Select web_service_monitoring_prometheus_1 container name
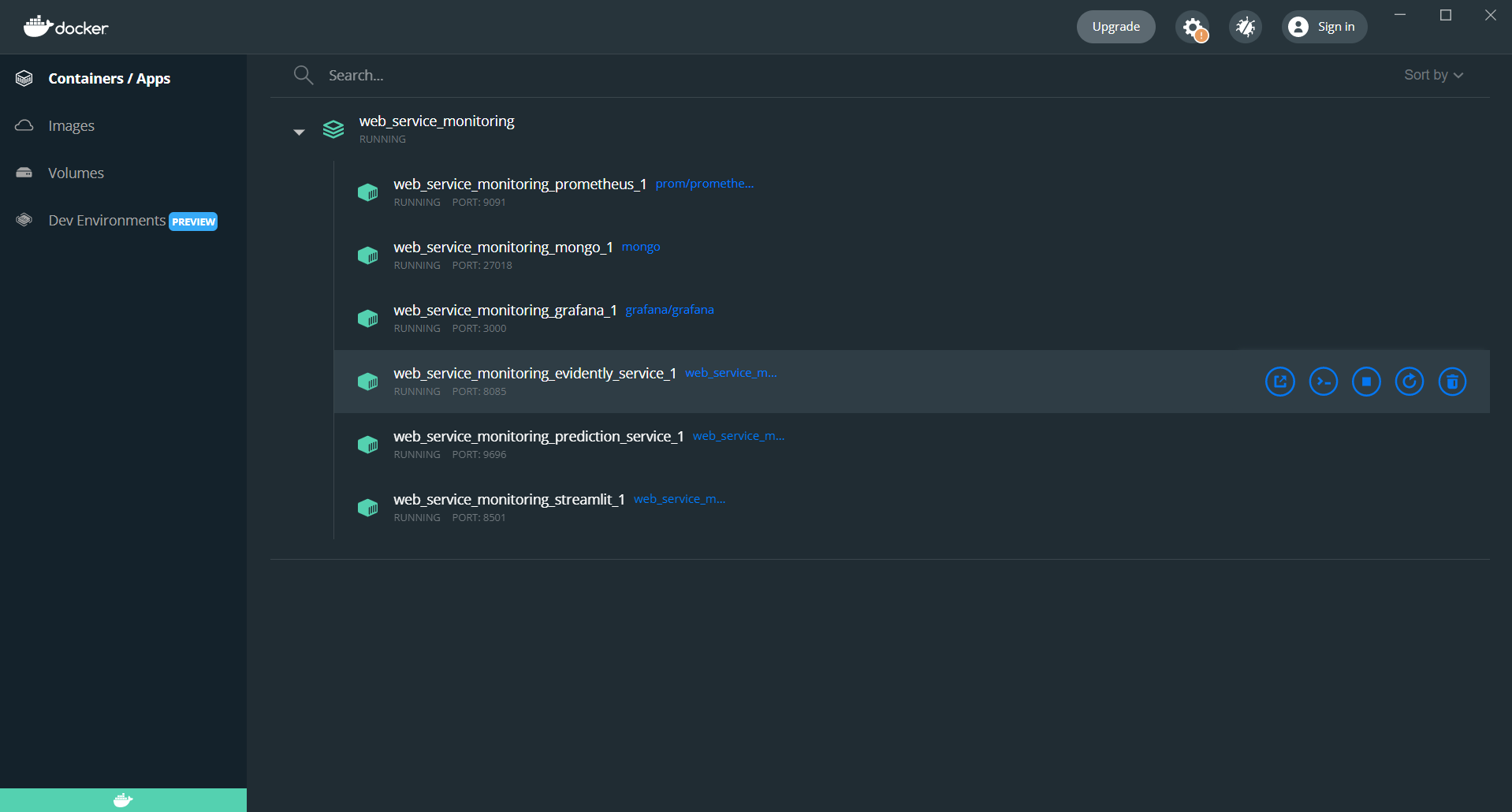1512x812 pixels. 520,184
